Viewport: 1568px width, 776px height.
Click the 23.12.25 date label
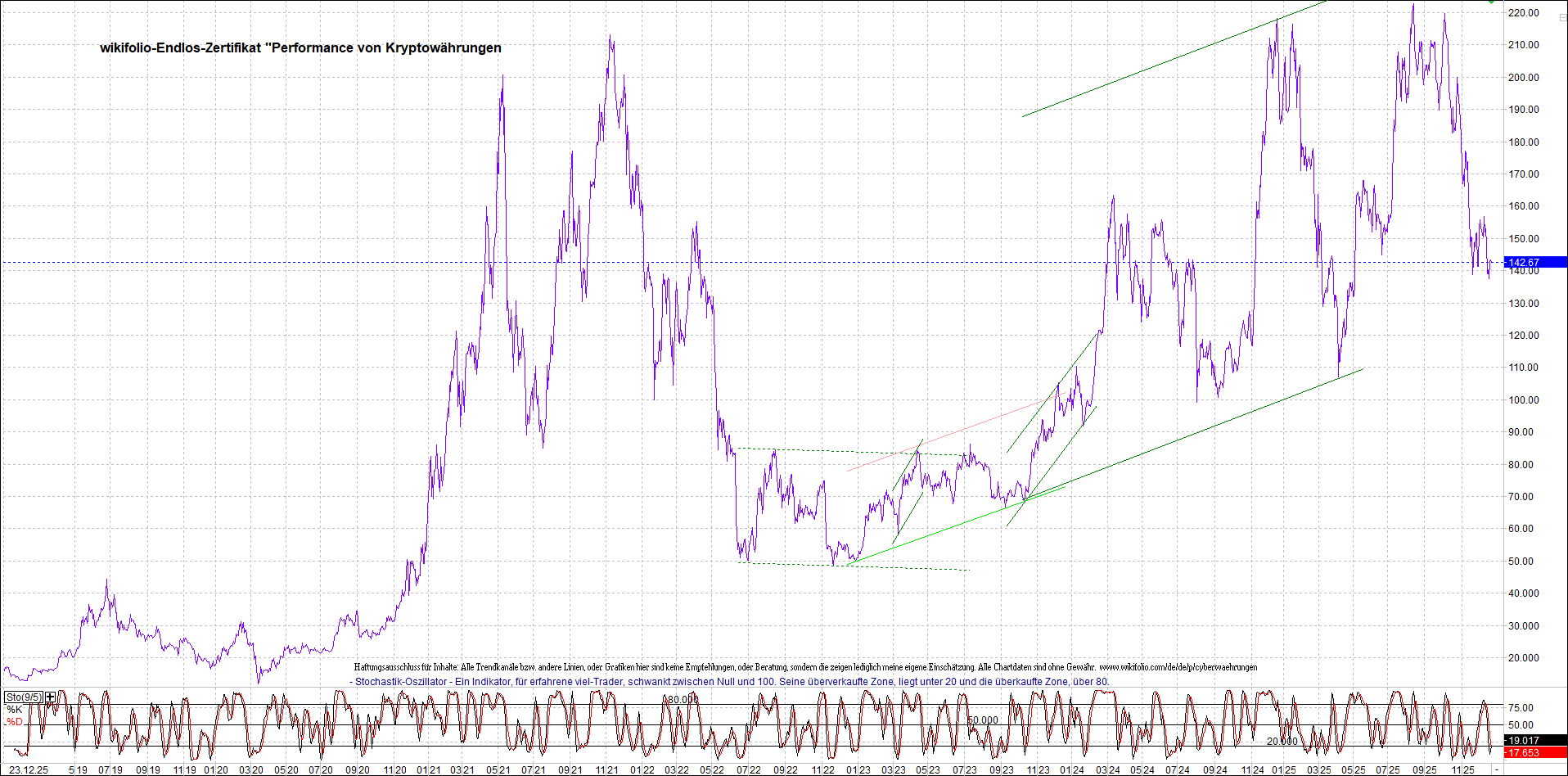coord(28,770)
